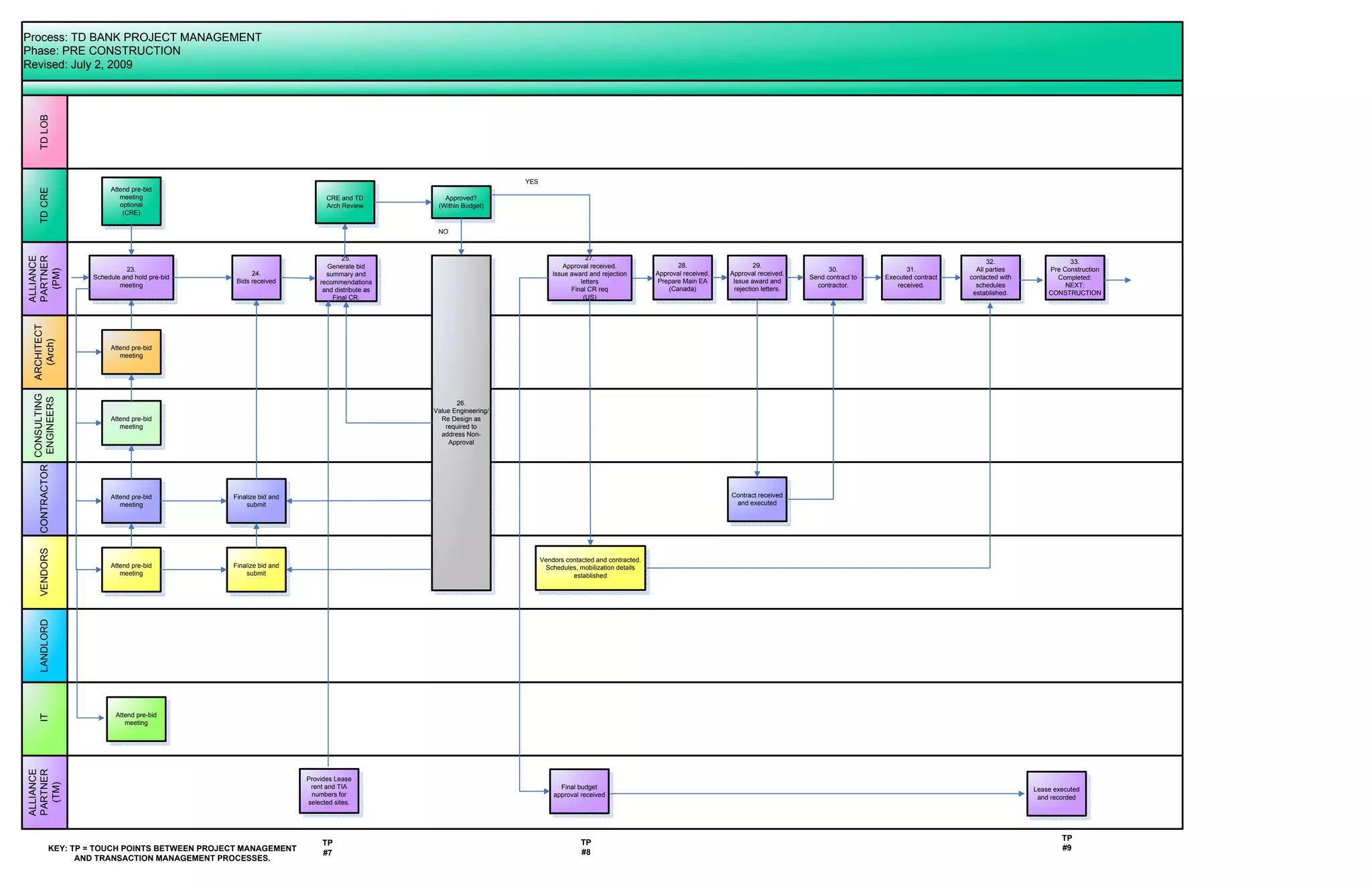The image size is (1372, 888).
Task: Select the TD CRE swimlane label
Action: pos(44,205)
